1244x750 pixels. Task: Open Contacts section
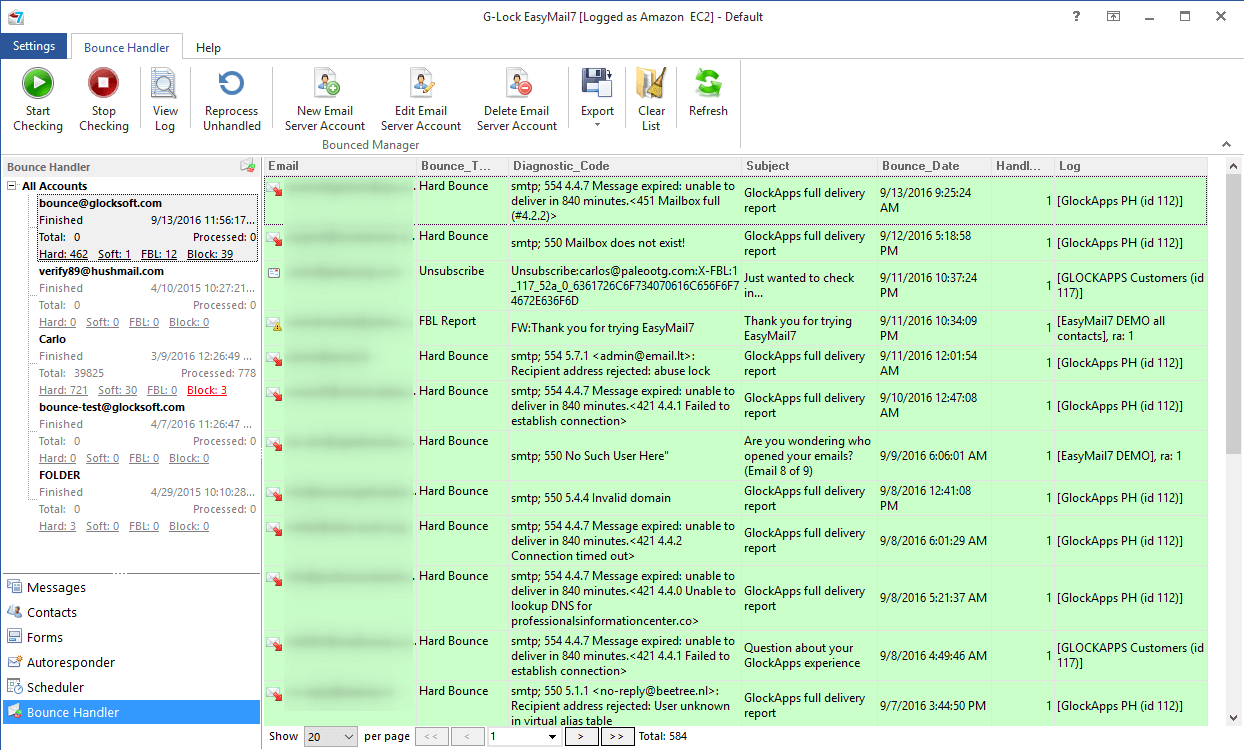click(x=130, y=612)
